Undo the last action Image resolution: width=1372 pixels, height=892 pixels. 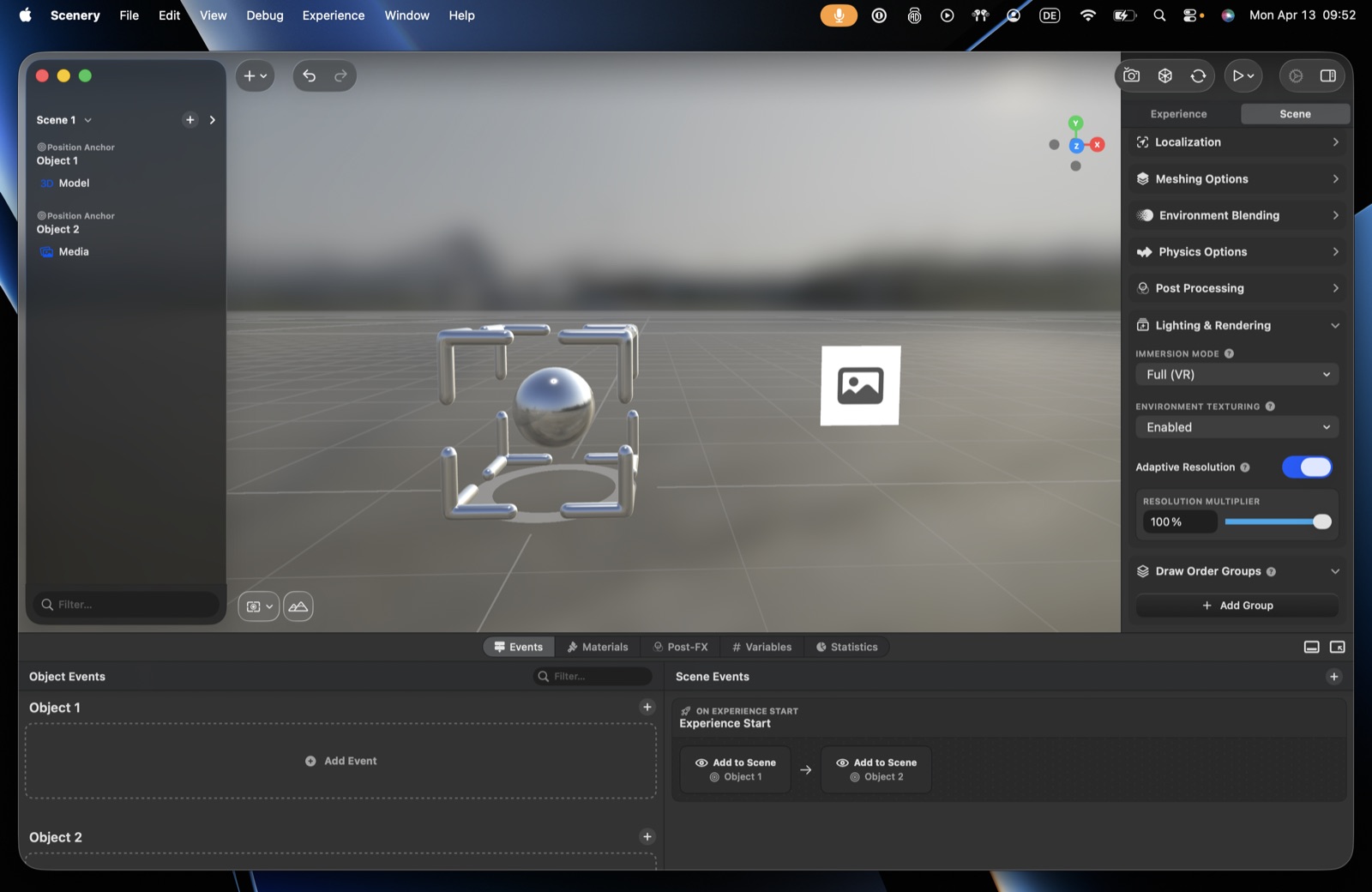pos(310,75)
